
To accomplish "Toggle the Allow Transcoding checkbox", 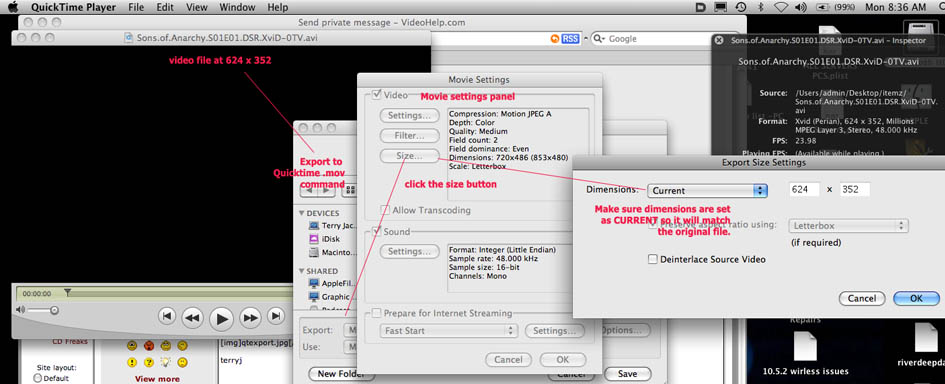I will tap(385, 210).
